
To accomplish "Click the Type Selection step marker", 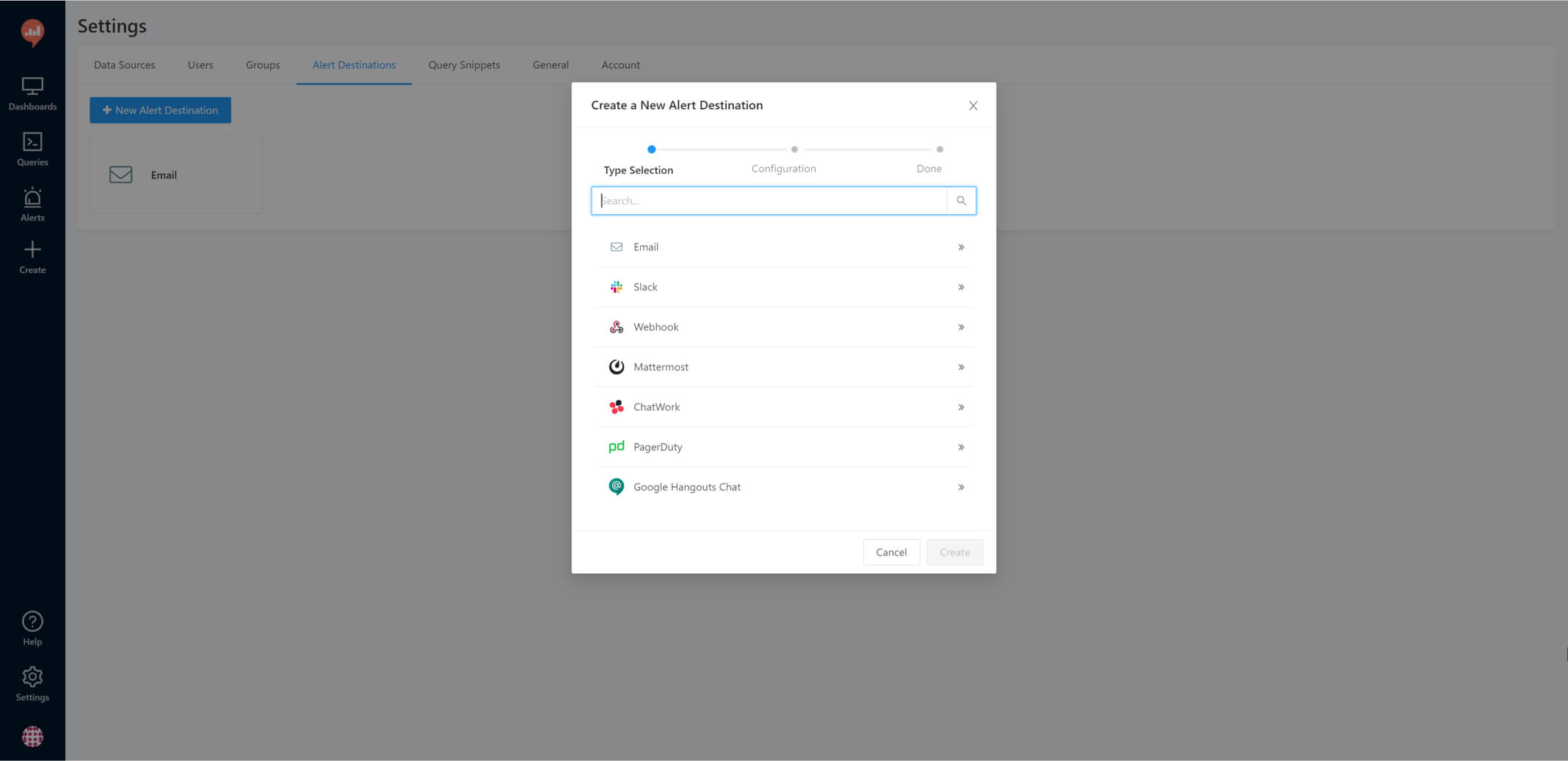I will point(651,150).
